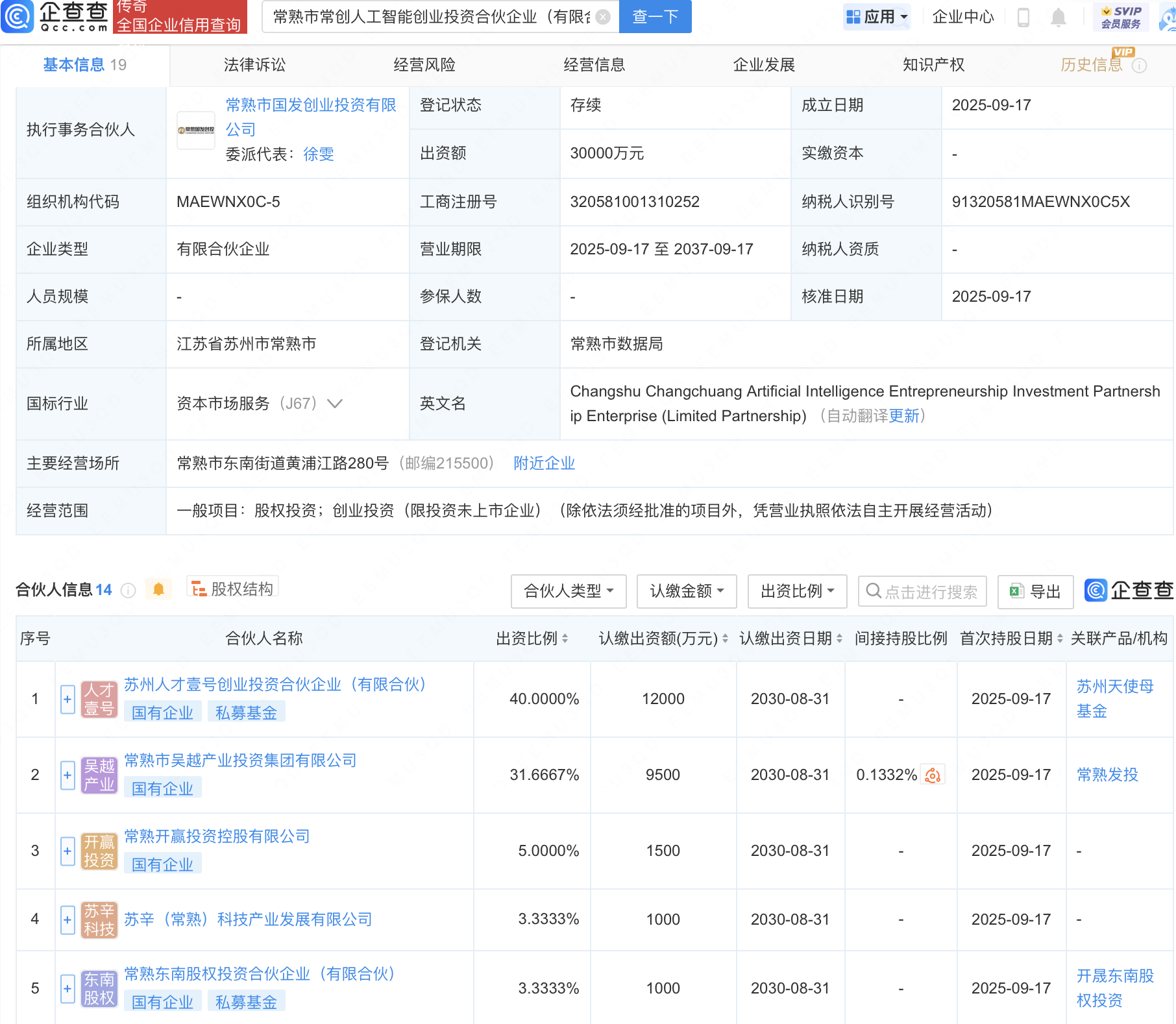Screen dimensions: 1176x1024
Task: Sort by 认缴出资日期 column arrows
Action: click(839, 639)
